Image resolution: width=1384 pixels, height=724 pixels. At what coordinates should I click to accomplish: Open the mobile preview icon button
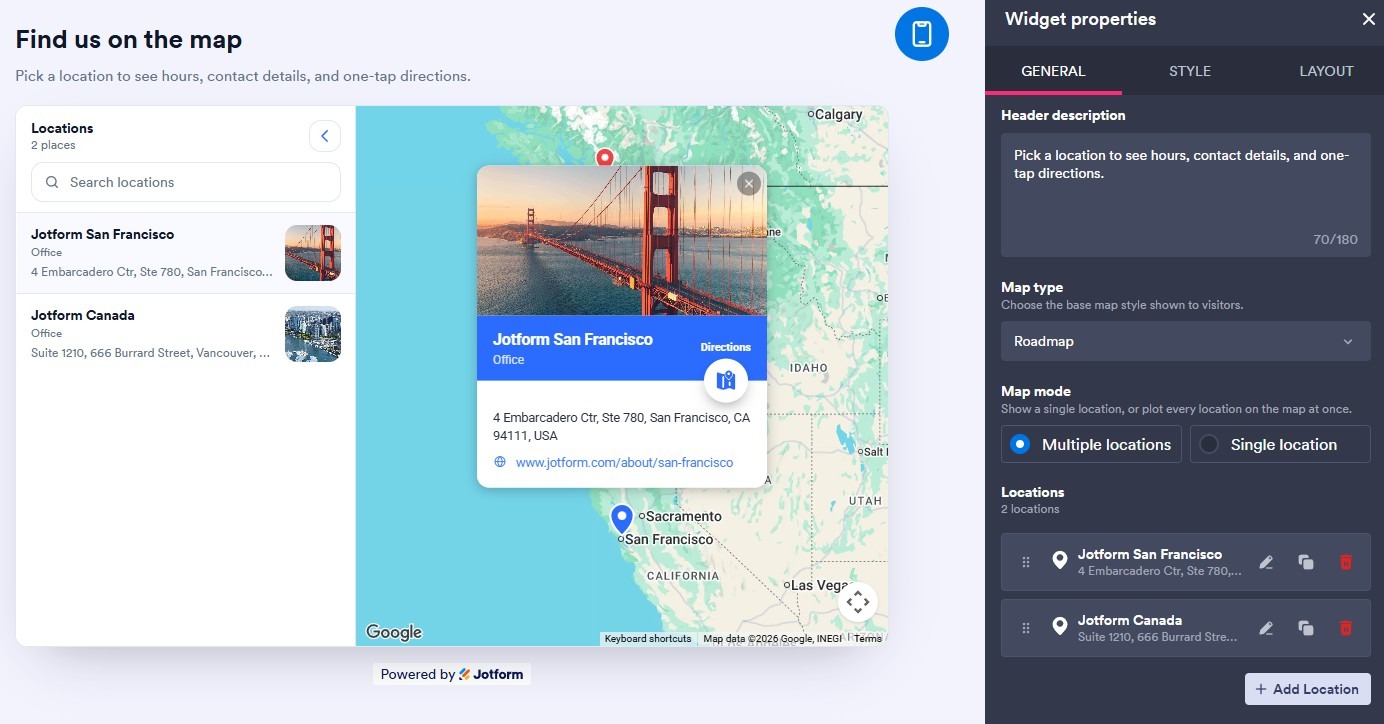921,34
